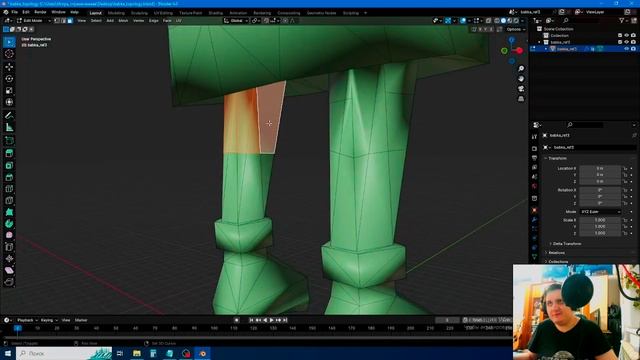This screenshot has height=360, width=640.
Task: Open the Window menu
Action: point(58,12)
